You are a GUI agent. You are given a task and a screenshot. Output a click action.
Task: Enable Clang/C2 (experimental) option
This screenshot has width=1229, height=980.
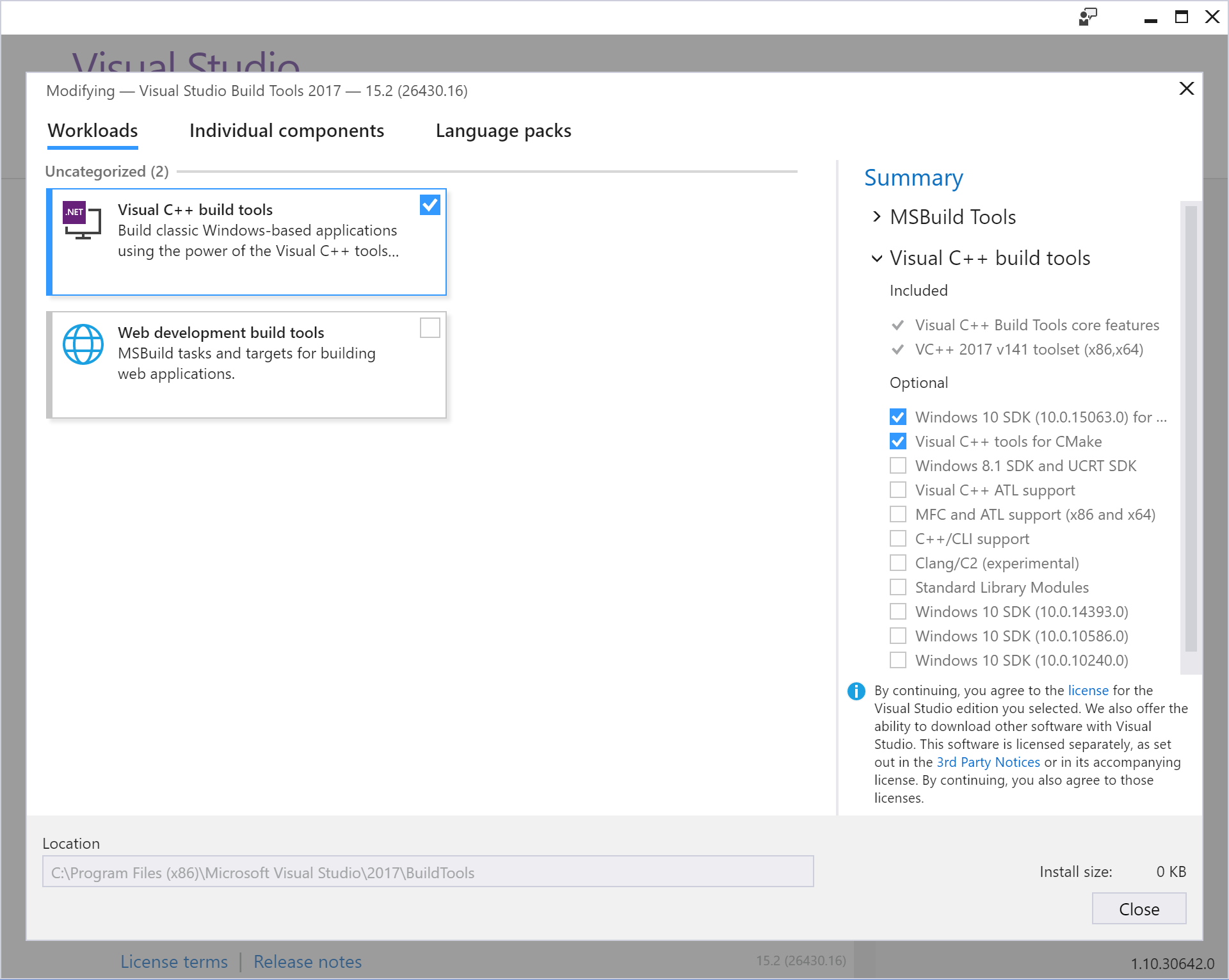point(898,563)
